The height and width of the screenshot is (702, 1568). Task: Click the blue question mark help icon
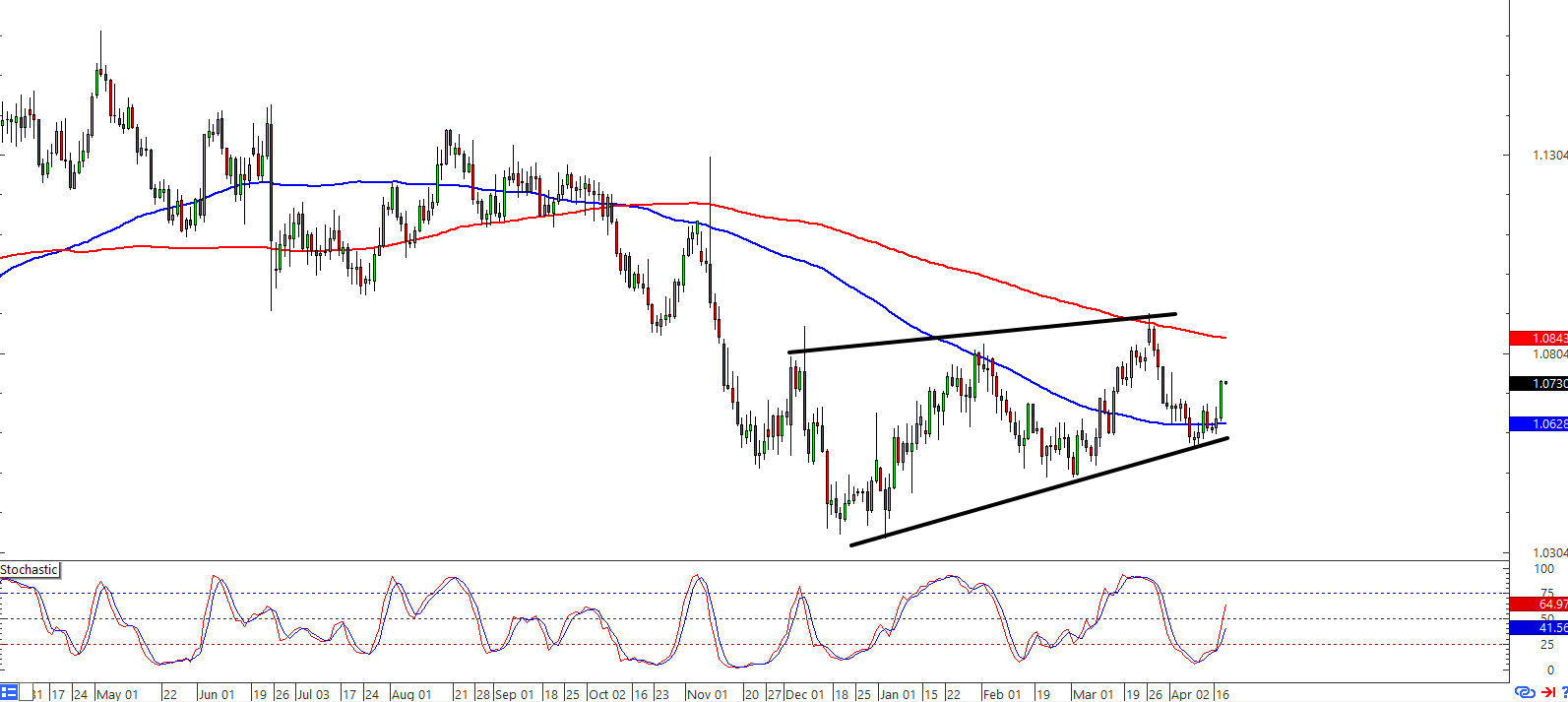tap(1564, 693)
